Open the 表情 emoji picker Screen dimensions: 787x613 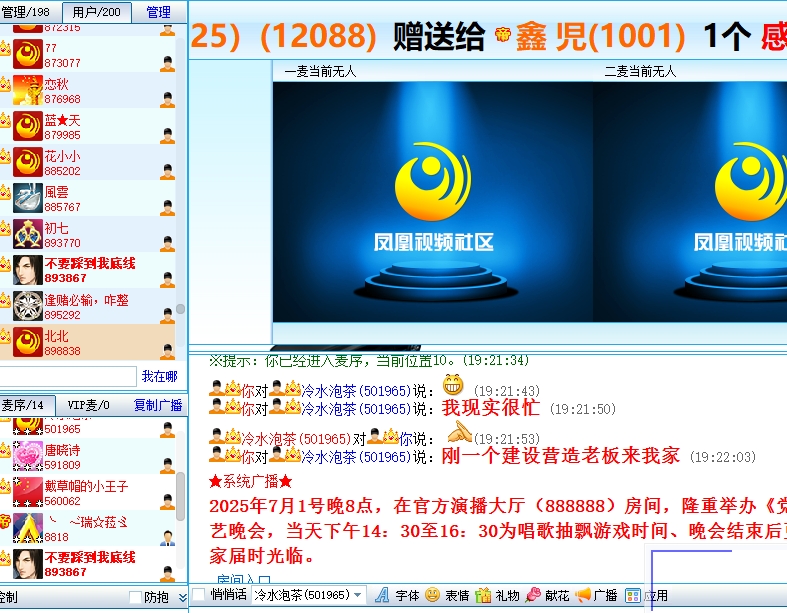coord(447,595)
